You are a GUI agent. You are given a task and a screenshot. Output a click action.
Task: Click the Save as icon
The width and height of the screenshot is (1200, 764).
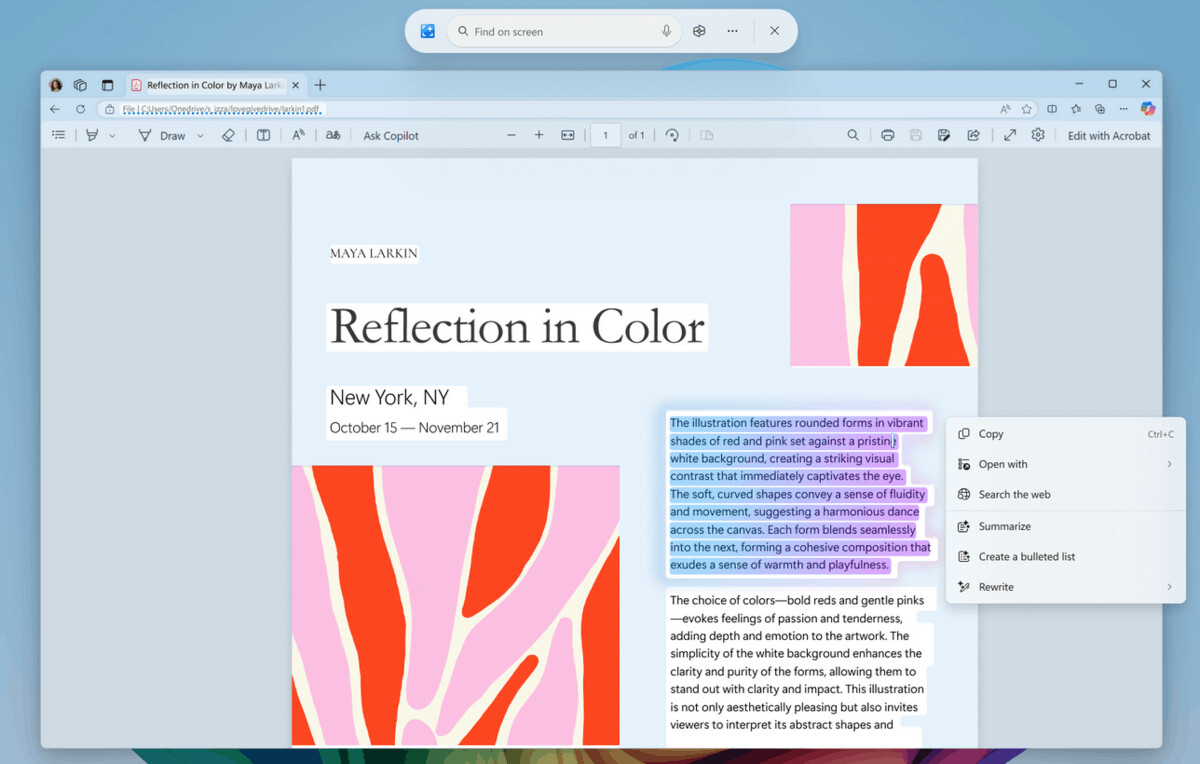click(943, 135)
